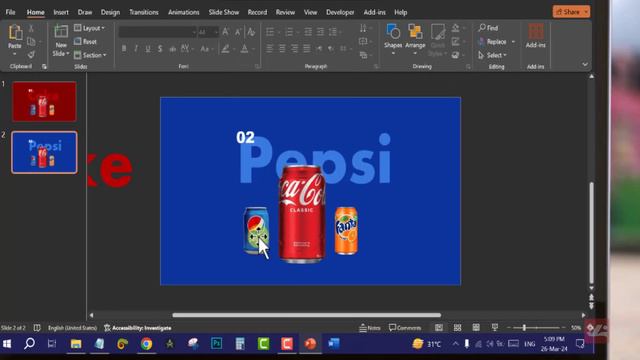Toggle the Comments pane
Viewport: 640px width, 360px height.
click(x=405, y=328)
